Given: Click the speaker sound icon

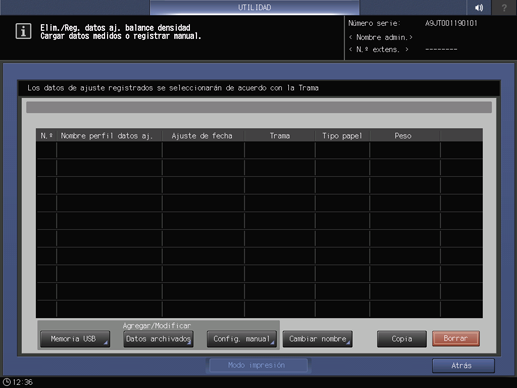Looking at the screenshot, I should [479, 7].
